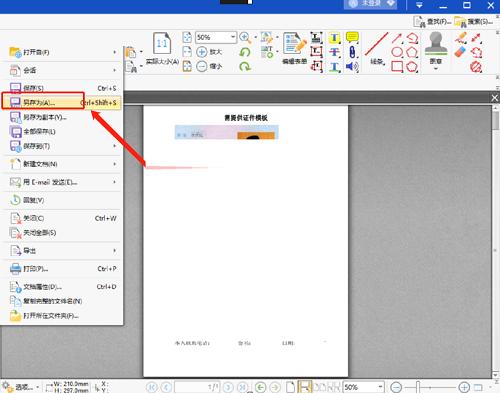
Task: Select the red Rectangle shape tool
Action: [397, 67]
